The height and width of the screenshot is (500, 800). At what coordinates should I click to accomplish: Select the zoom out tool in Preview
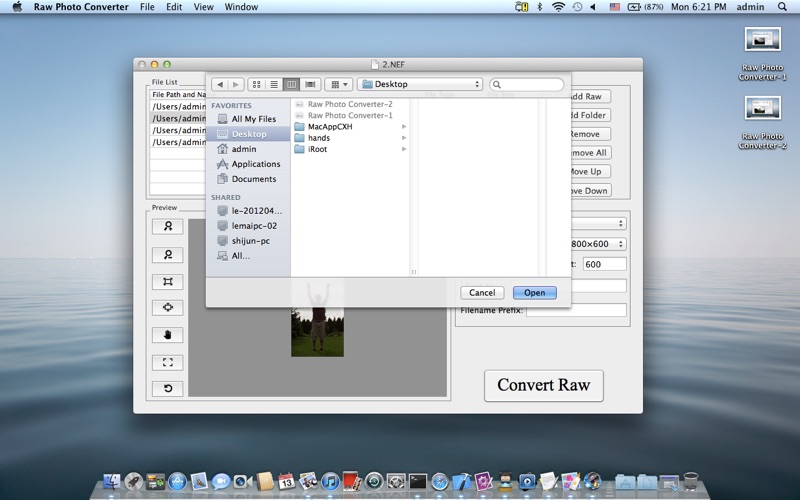pos(167,255)
